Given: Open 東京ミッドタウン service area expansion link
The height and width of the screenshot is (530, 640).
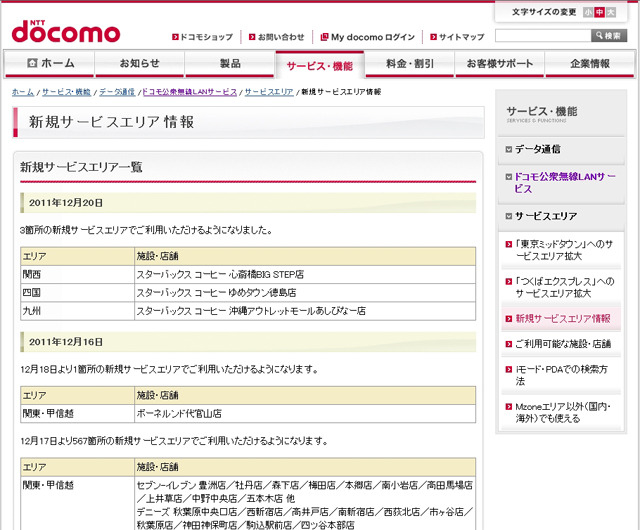Looking at the screenshot, I should pyautogui.click(x=564, y=250).
